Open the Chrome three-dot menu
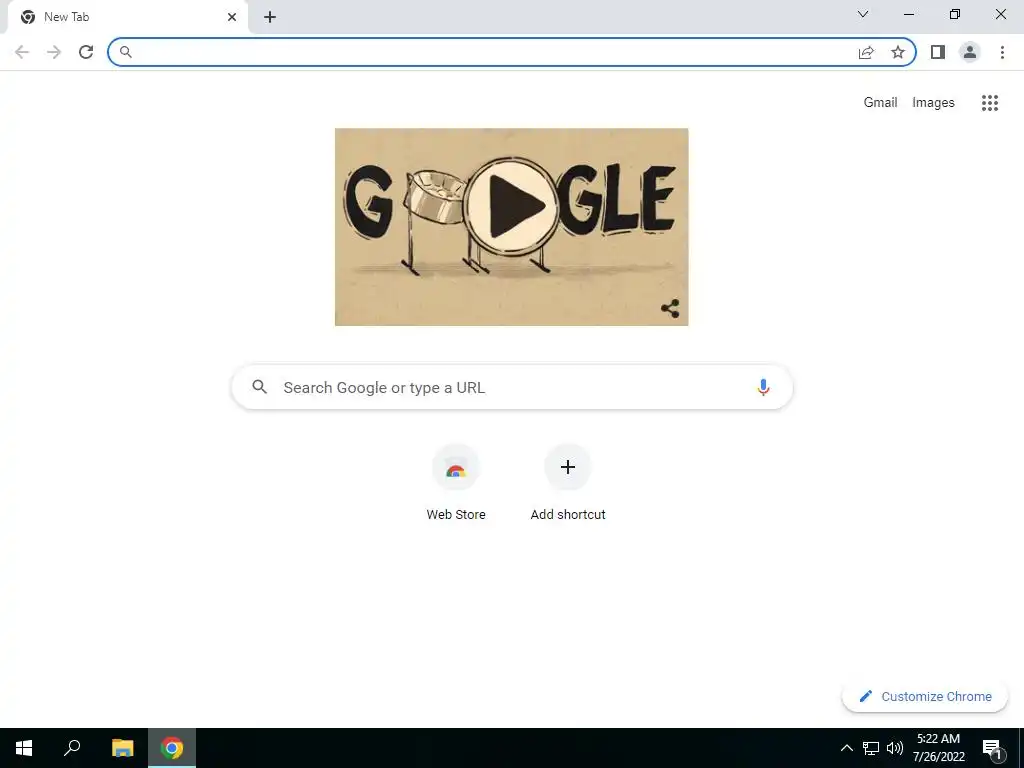Image resolution: width=1024 pixels, height=768 pixels. click(x=1002, y=52)
